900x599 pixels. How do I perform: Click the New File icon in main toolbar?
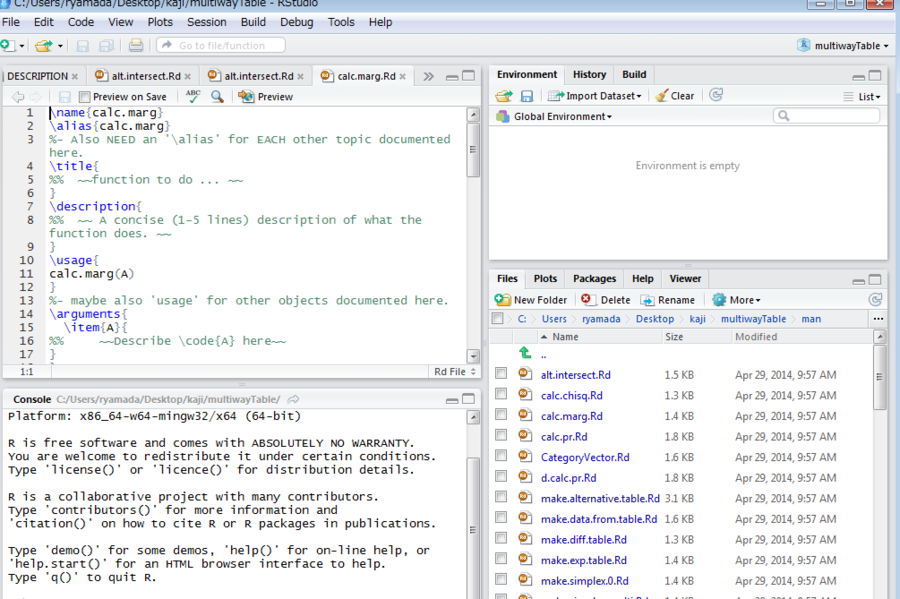[x=7, y=45]
